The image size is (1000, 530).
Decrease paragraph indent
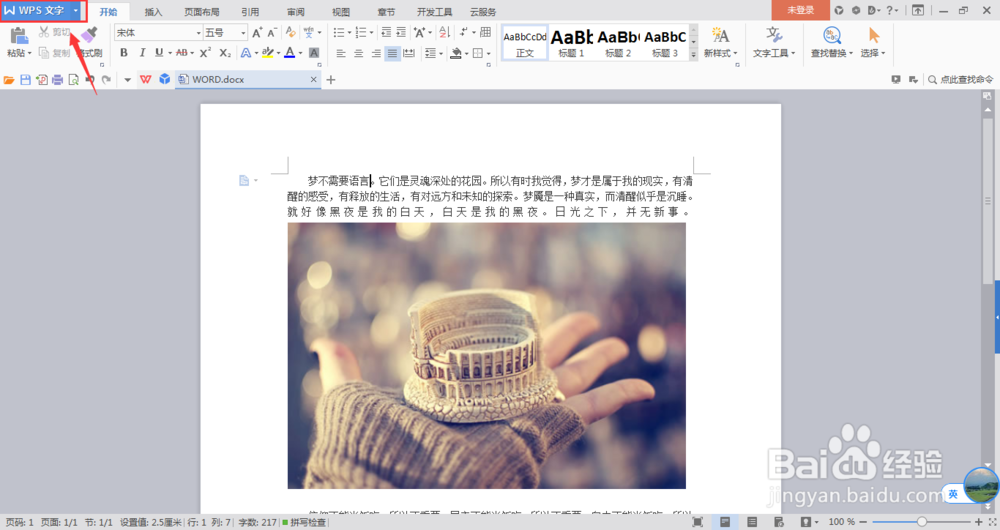click(x=386, y=33)
